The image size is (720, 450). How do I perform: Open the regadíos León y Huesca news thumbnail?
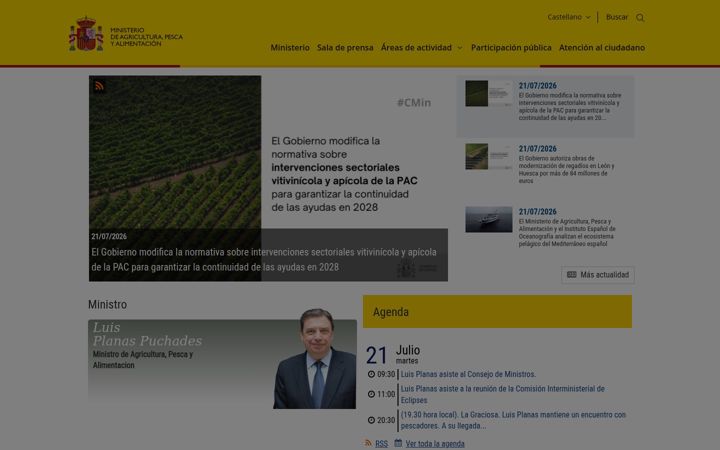(489, 156)
